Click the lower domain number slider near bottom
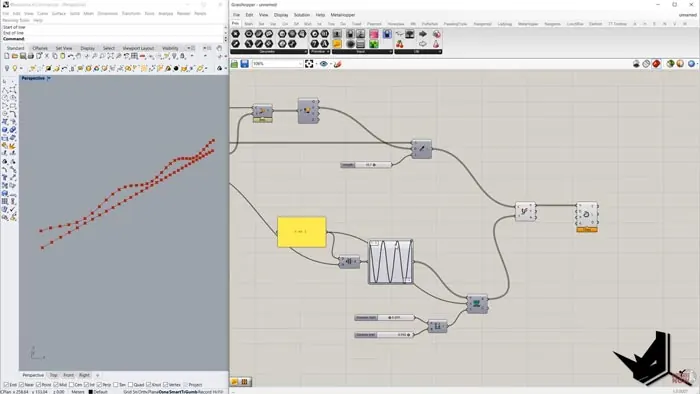This screenshot has height=394, width=700. (384, 335)
